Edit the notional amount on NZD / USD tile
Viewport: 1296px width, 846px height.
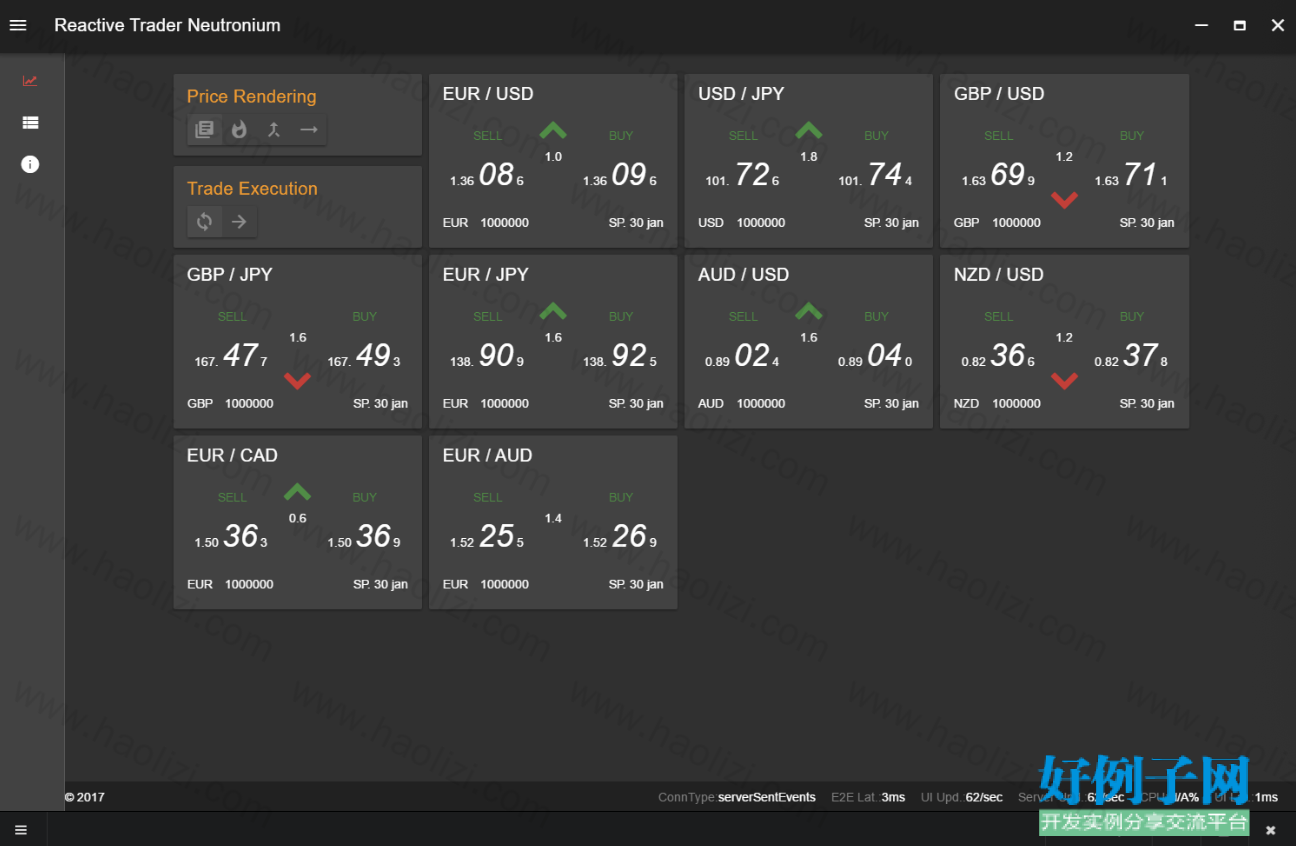coord(1016,404)
